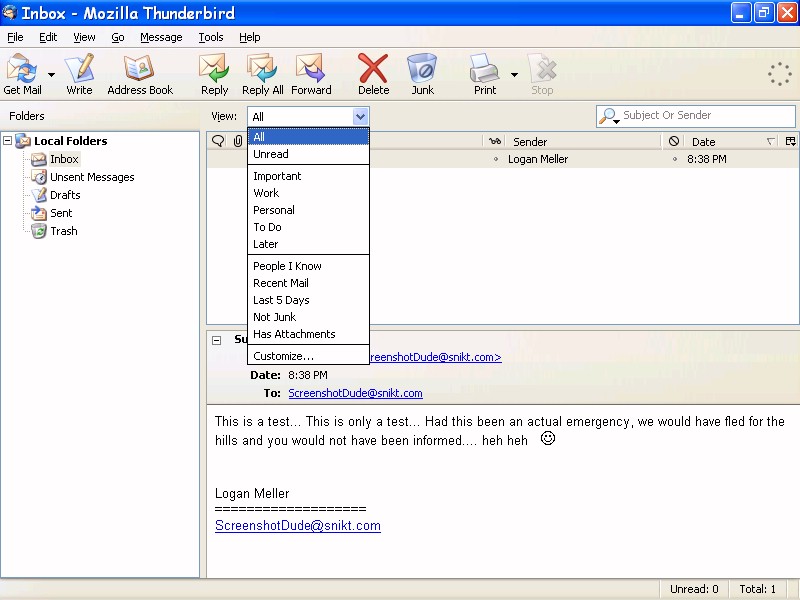The width and height of the screenshot is (800, 600).
Task: Select Unread in the View list
Action: pos(308,154)
